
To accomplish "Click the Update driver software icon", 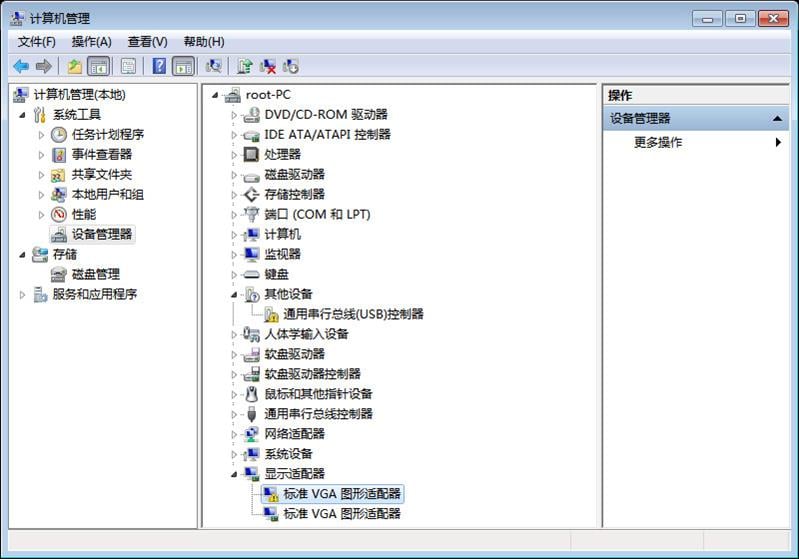I will point(245,66).
